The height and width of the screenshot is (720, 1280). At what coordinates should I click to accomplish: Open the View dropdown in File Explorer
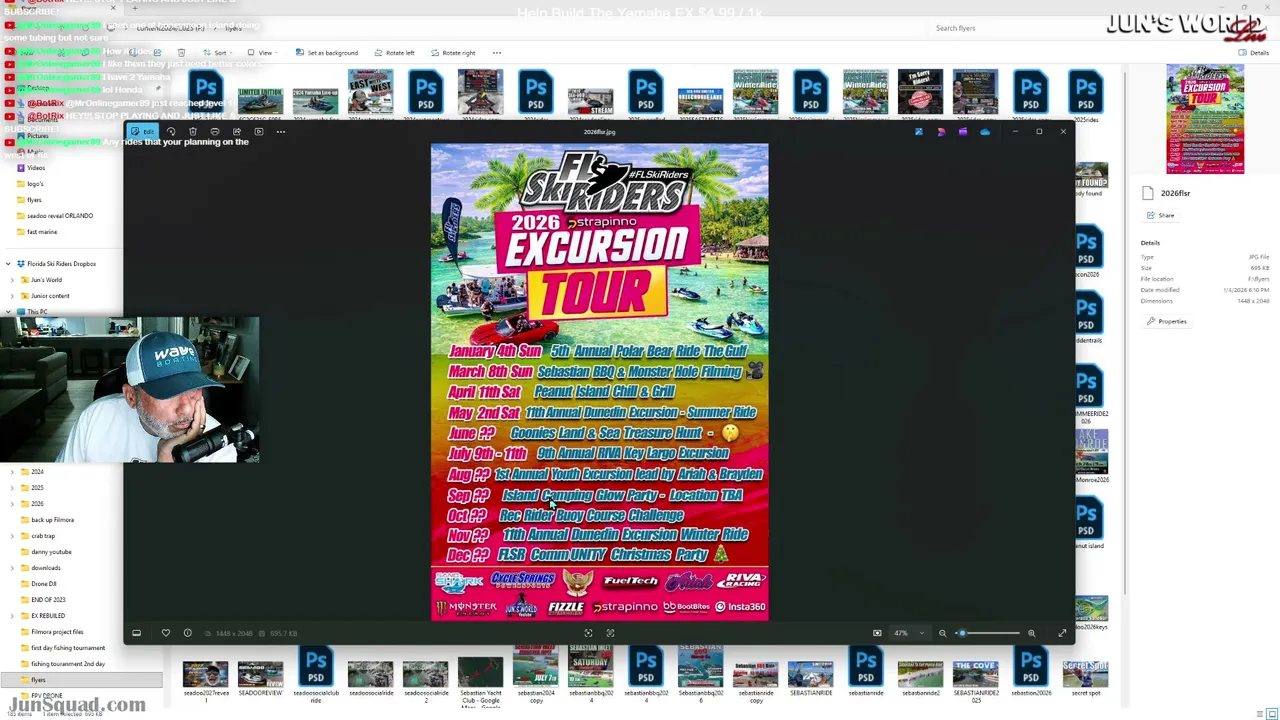click(262, 53)
